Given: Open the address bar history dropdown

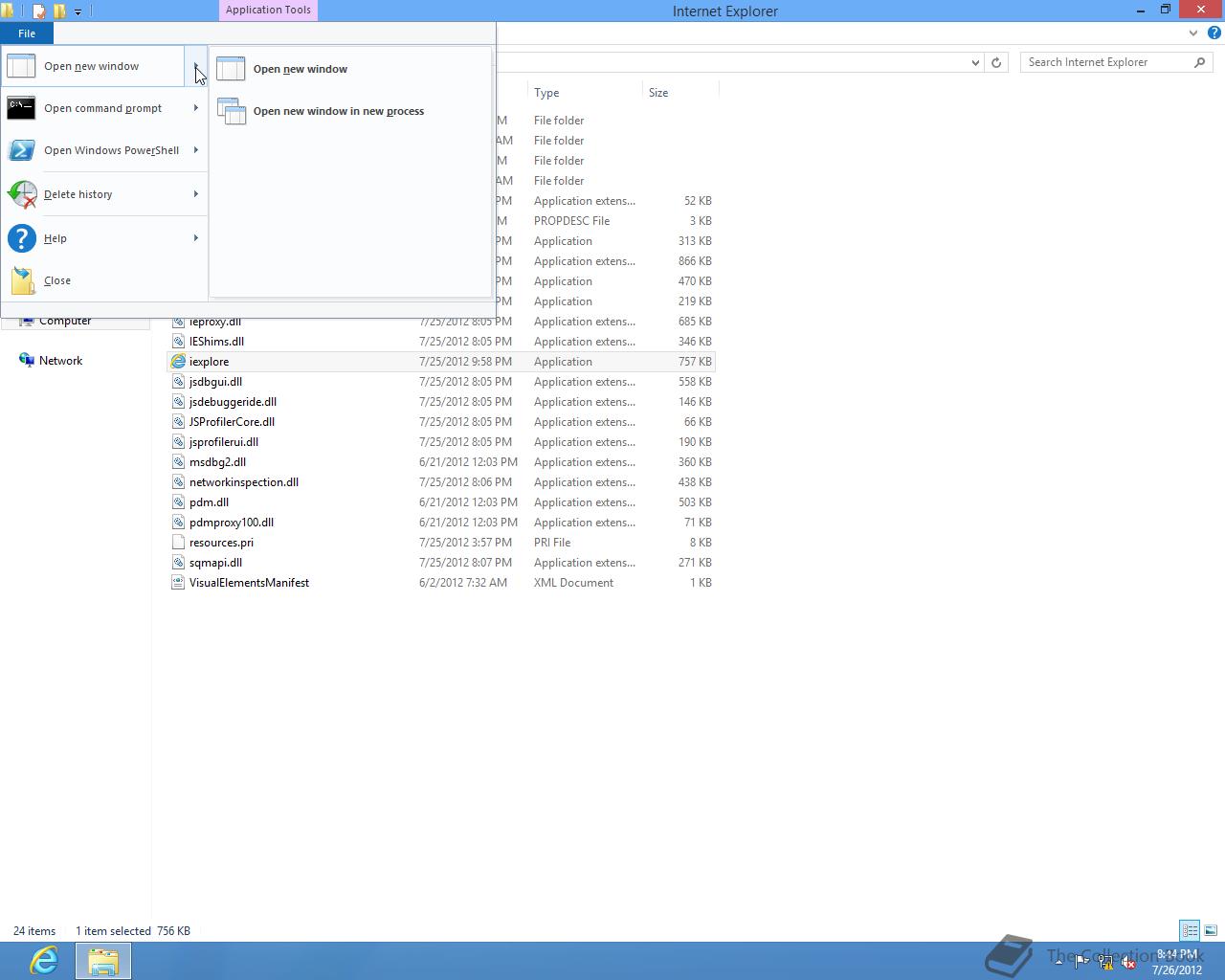Looking at the screenshot, I should click(975, 62).
